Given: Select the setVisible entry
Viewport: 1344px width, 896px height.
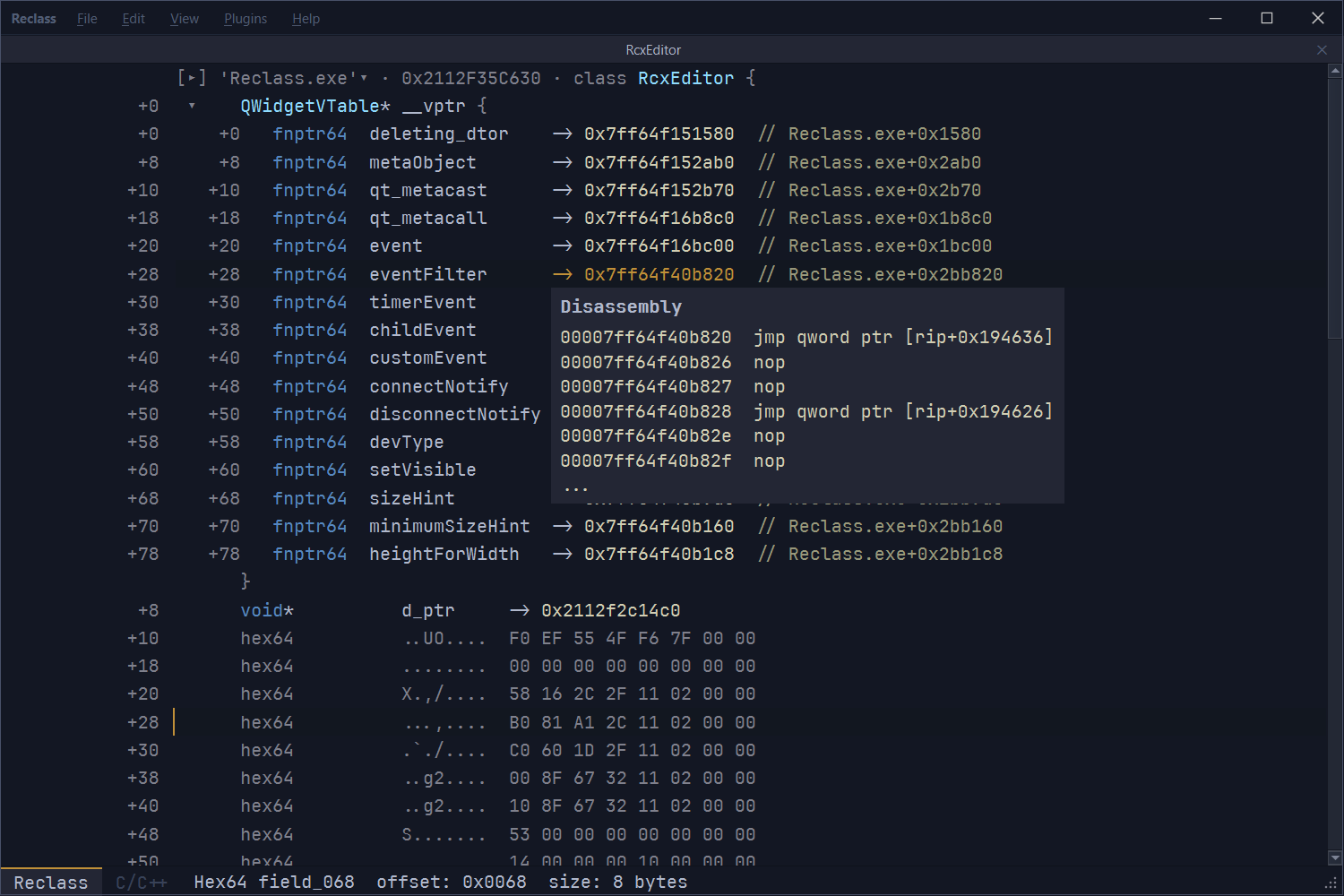Looking at the screenshot, I should (422, 470).
